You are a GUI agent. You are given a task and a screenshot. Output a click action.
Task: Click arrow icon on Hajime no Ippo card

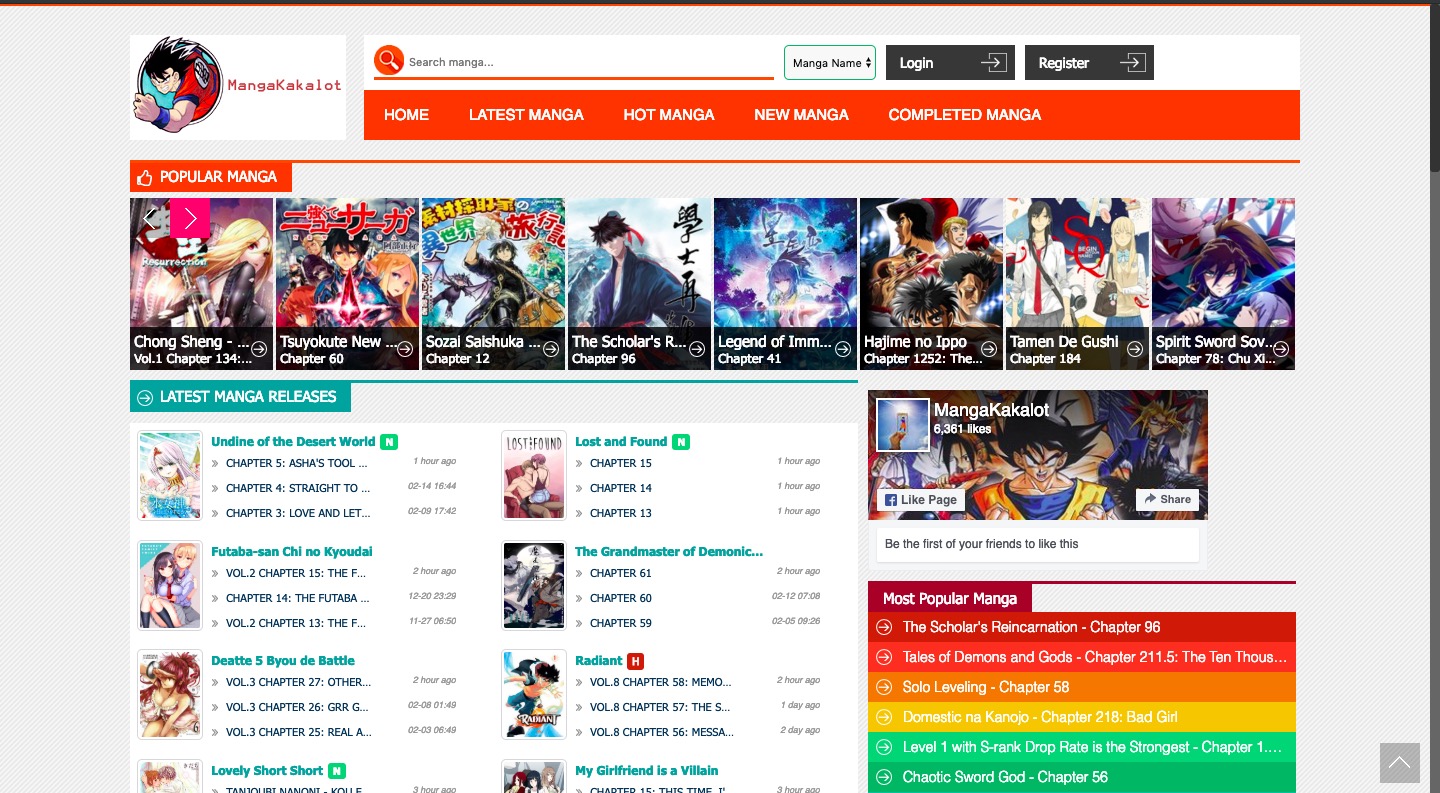tap(989, 349)
